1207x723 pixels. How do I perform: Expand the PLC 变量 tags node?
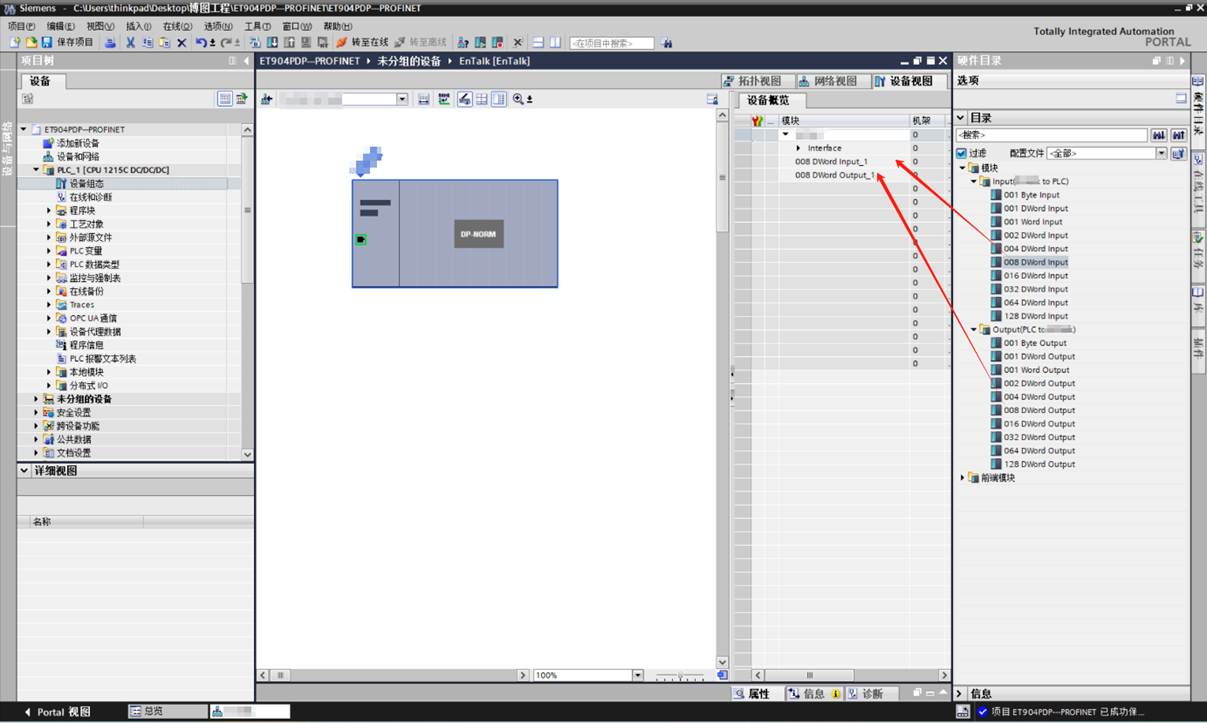point(49,251)
